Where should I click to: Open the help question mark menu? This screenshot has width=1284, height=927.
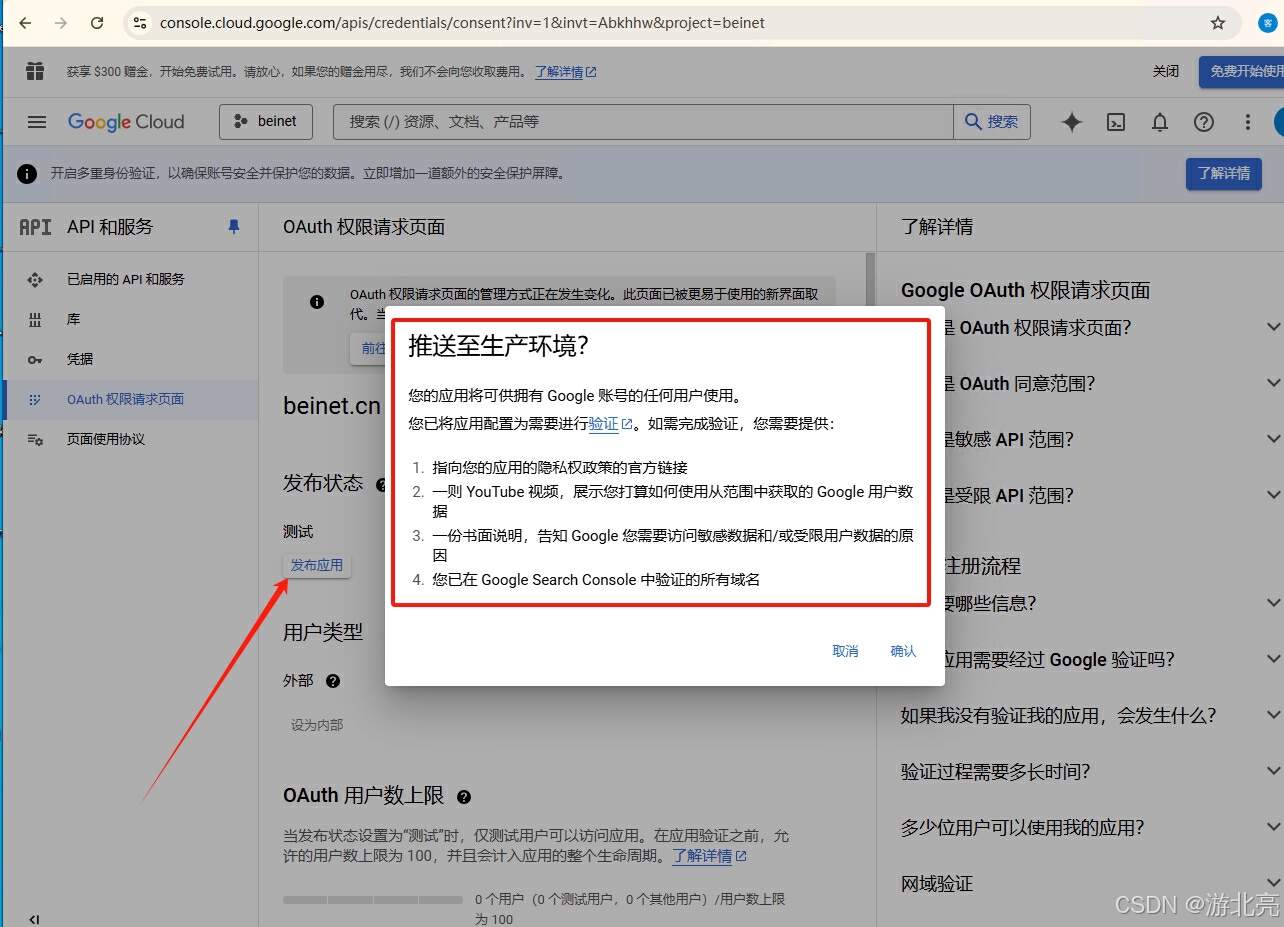tap(1204, 122)
